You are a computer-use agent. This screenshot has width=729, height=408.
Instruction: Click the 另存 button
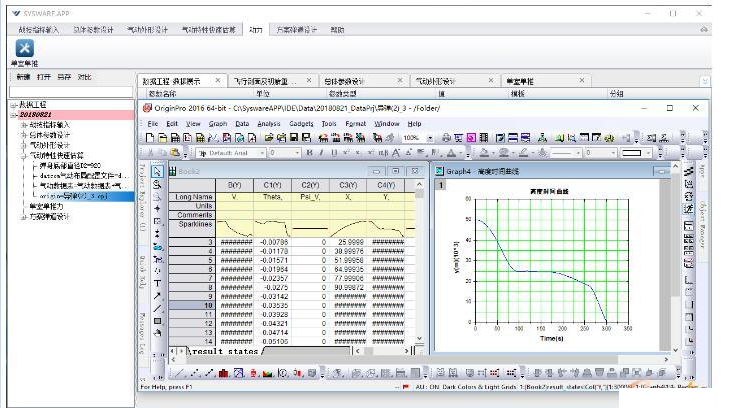pyautogui.click(x=64, y=77)
